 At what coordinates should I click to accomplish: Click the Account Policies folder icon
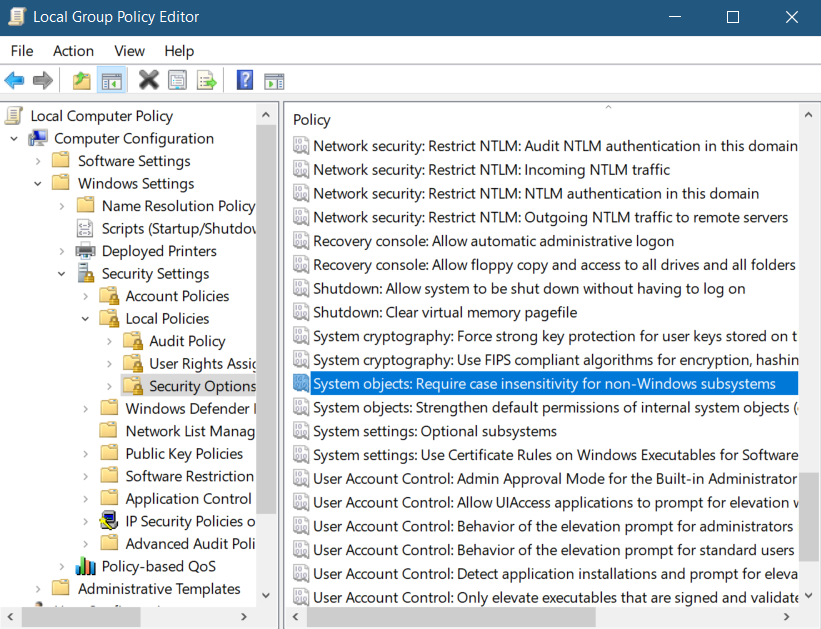click(109, 296)
